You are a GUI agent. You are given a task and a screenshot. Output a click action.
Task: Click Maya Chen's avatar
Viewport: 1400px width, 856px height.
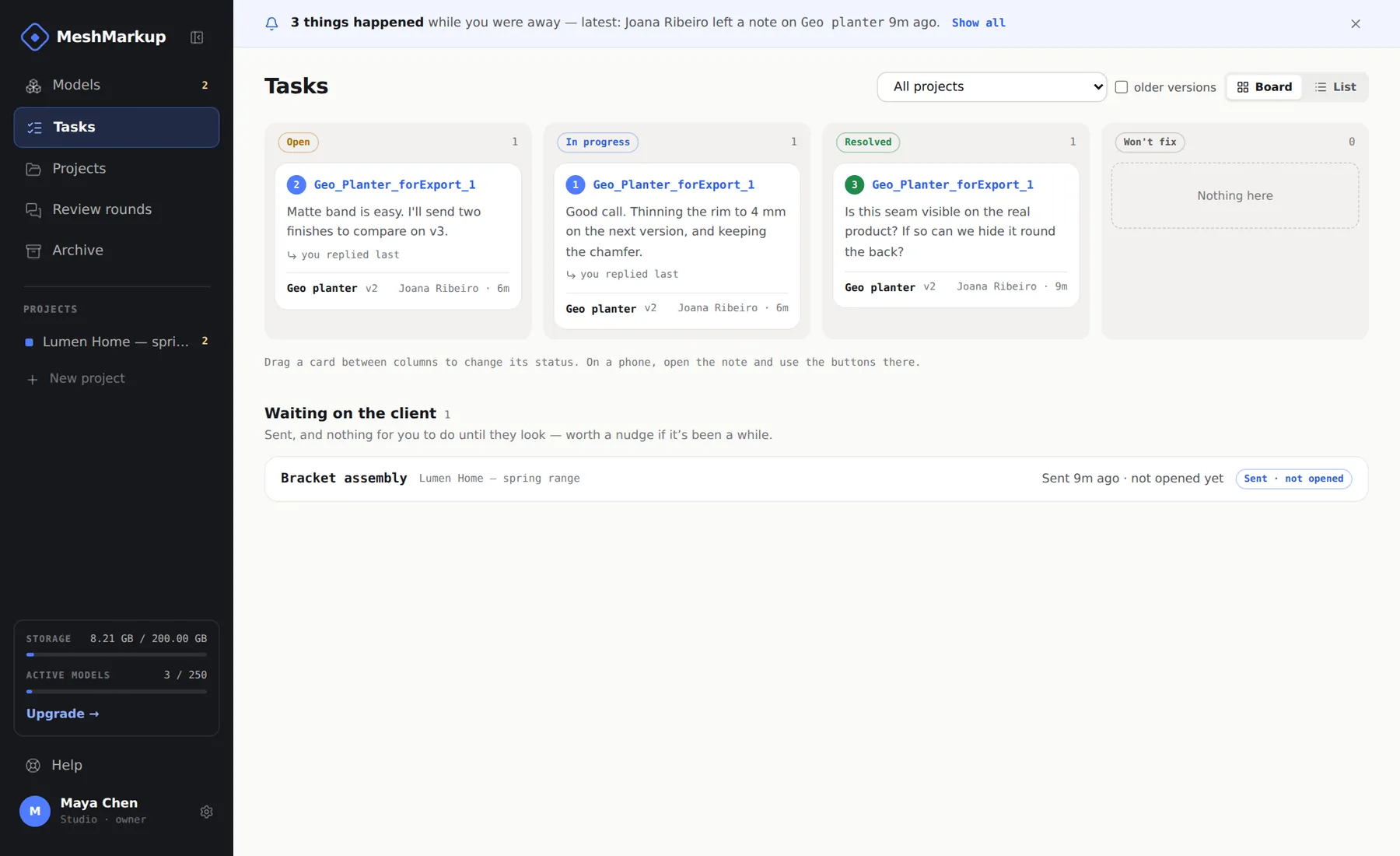[35, 811]
